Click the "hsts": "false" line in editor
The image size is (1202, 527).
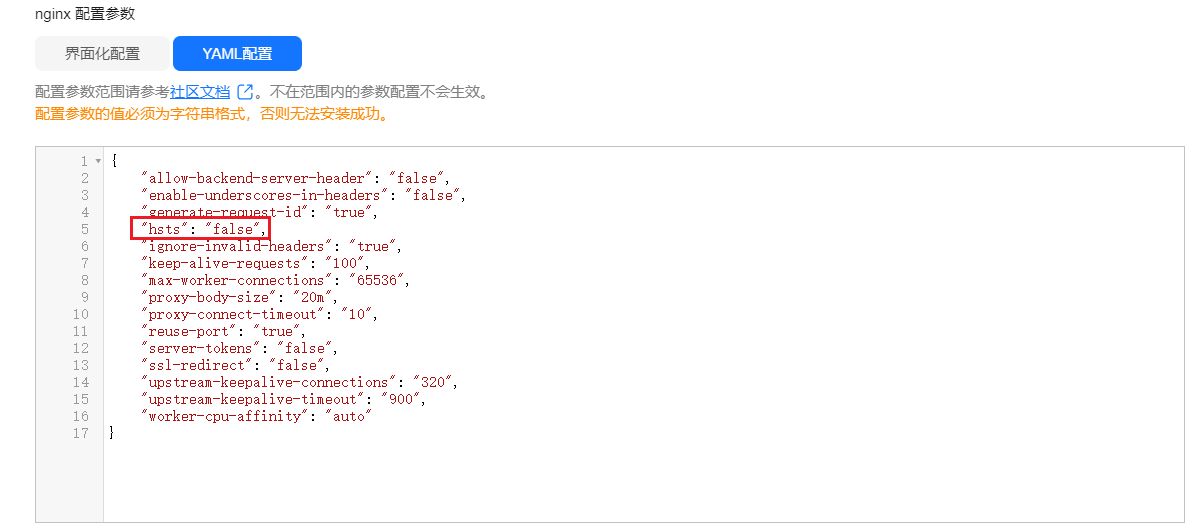[204, 229]
